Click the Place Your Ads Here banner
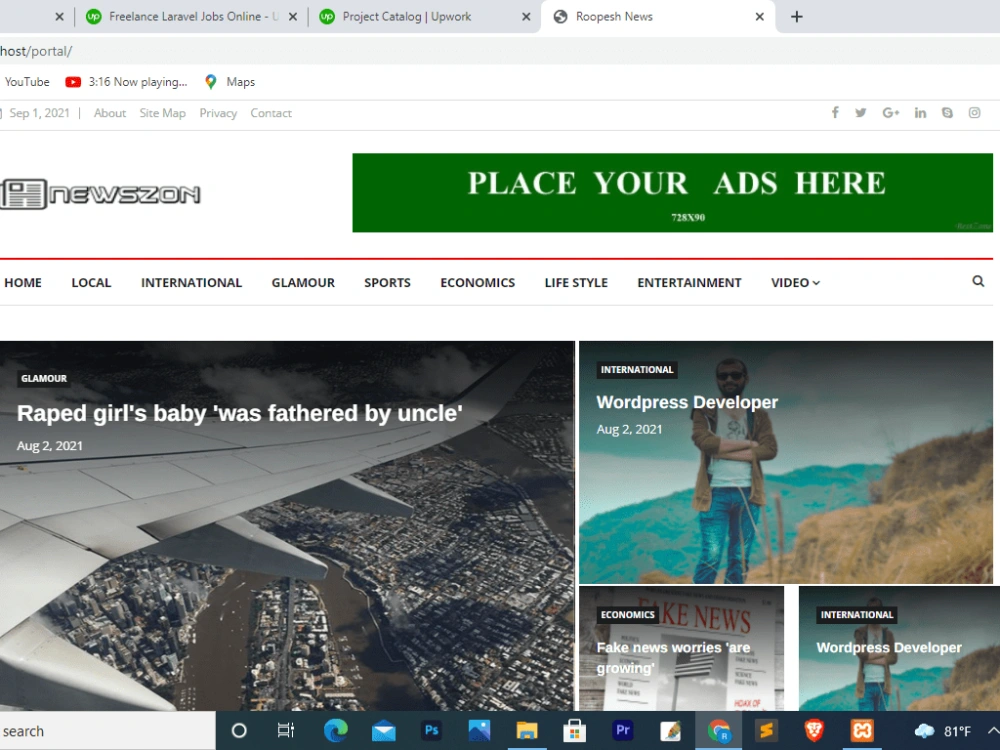The height and width of the screenshot is (750, 1000). point(672,193)
